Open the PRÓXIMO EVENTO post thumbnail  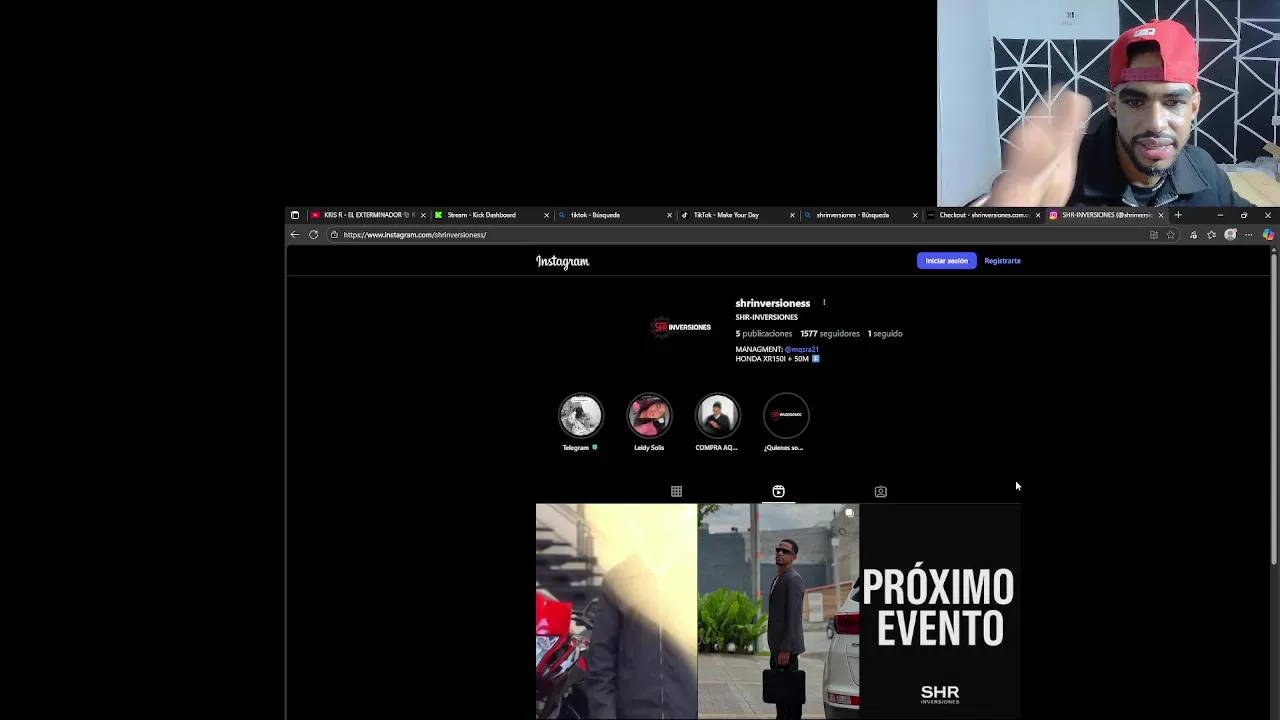pos(940,612)
